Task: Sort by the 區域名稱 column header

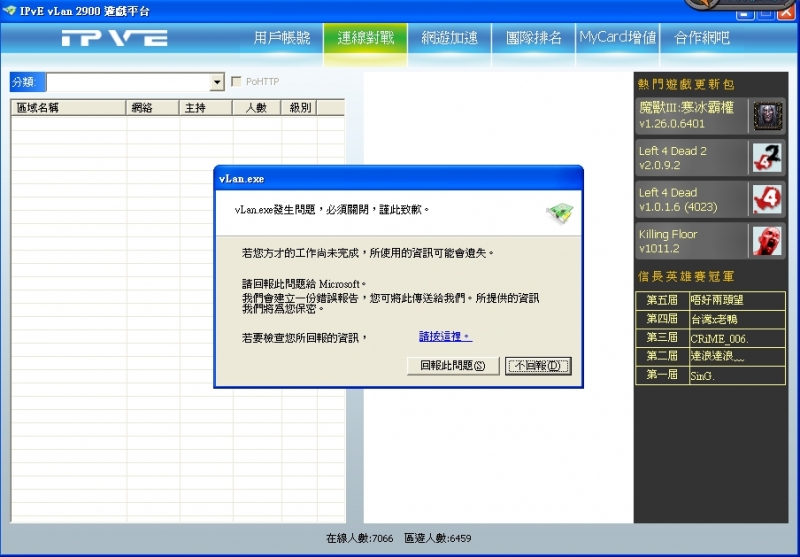Action: click(x=69, y=108)
